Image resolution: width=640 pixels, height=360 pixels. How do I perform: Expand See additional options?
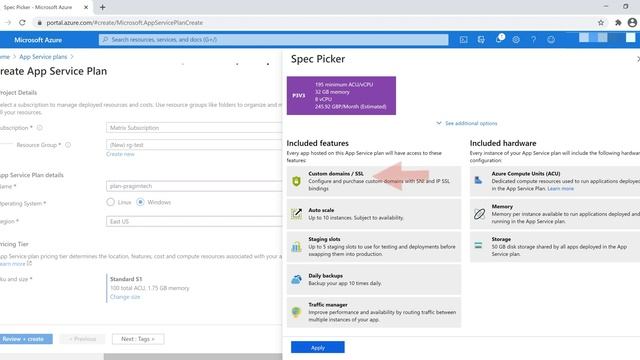pyautogui.click(x=467, y=123)
